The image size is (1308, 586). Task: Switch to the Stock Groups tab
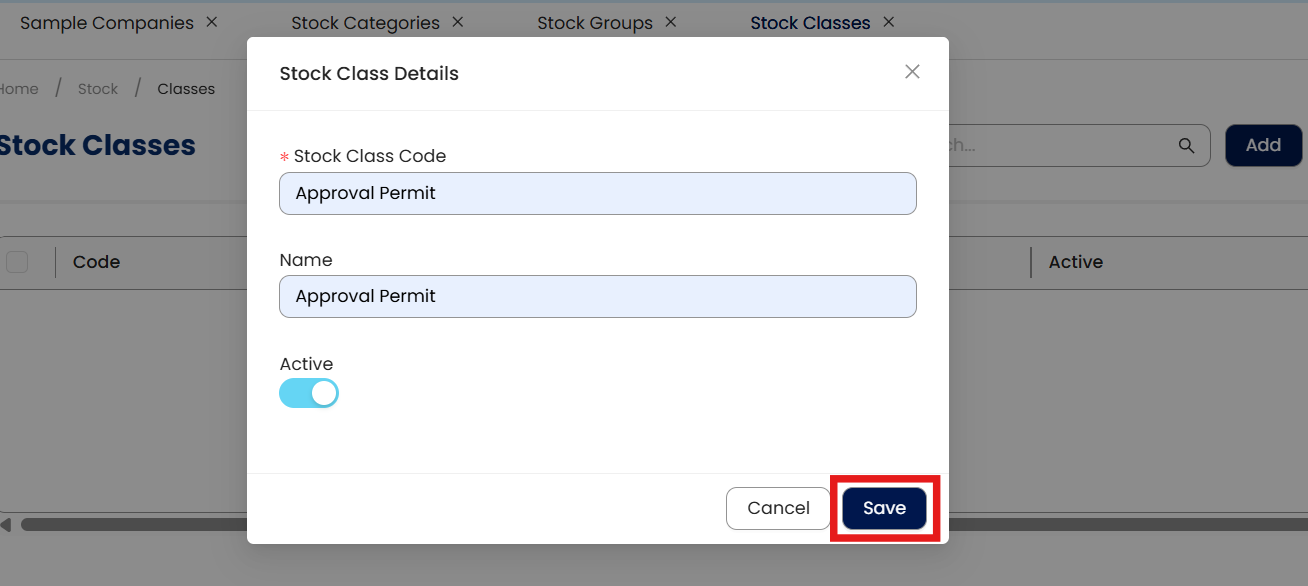pyautogui.click(x=594, y=23)
